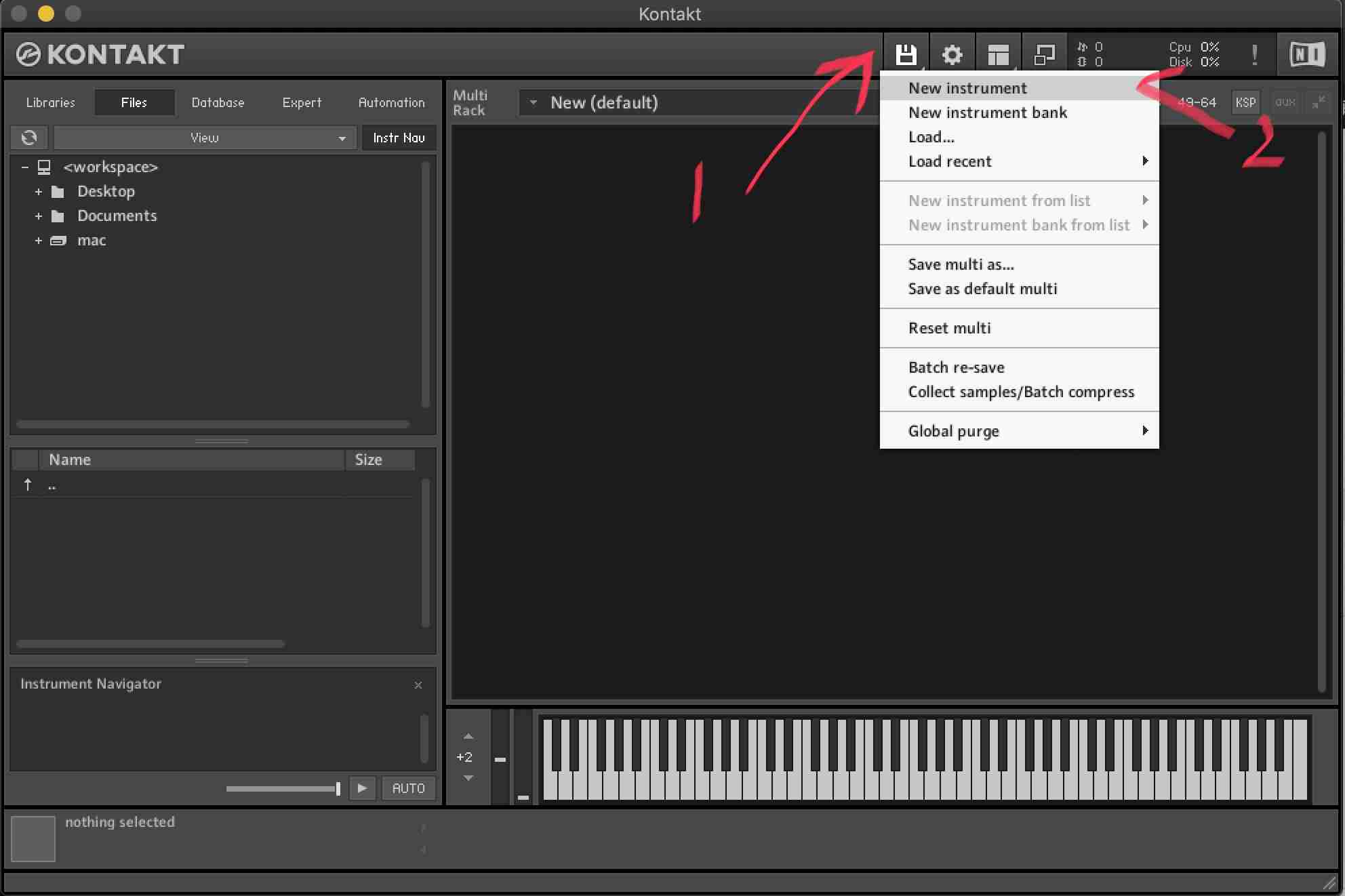
Task: Select Load... menu entry
Action: (1019, 137)
